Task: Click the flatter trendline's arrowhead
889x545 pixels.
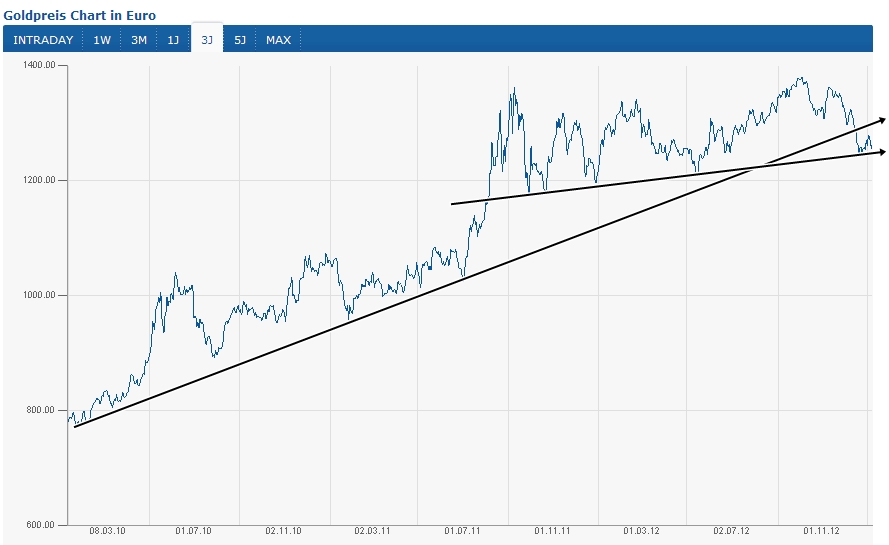Action: point(879,152)
